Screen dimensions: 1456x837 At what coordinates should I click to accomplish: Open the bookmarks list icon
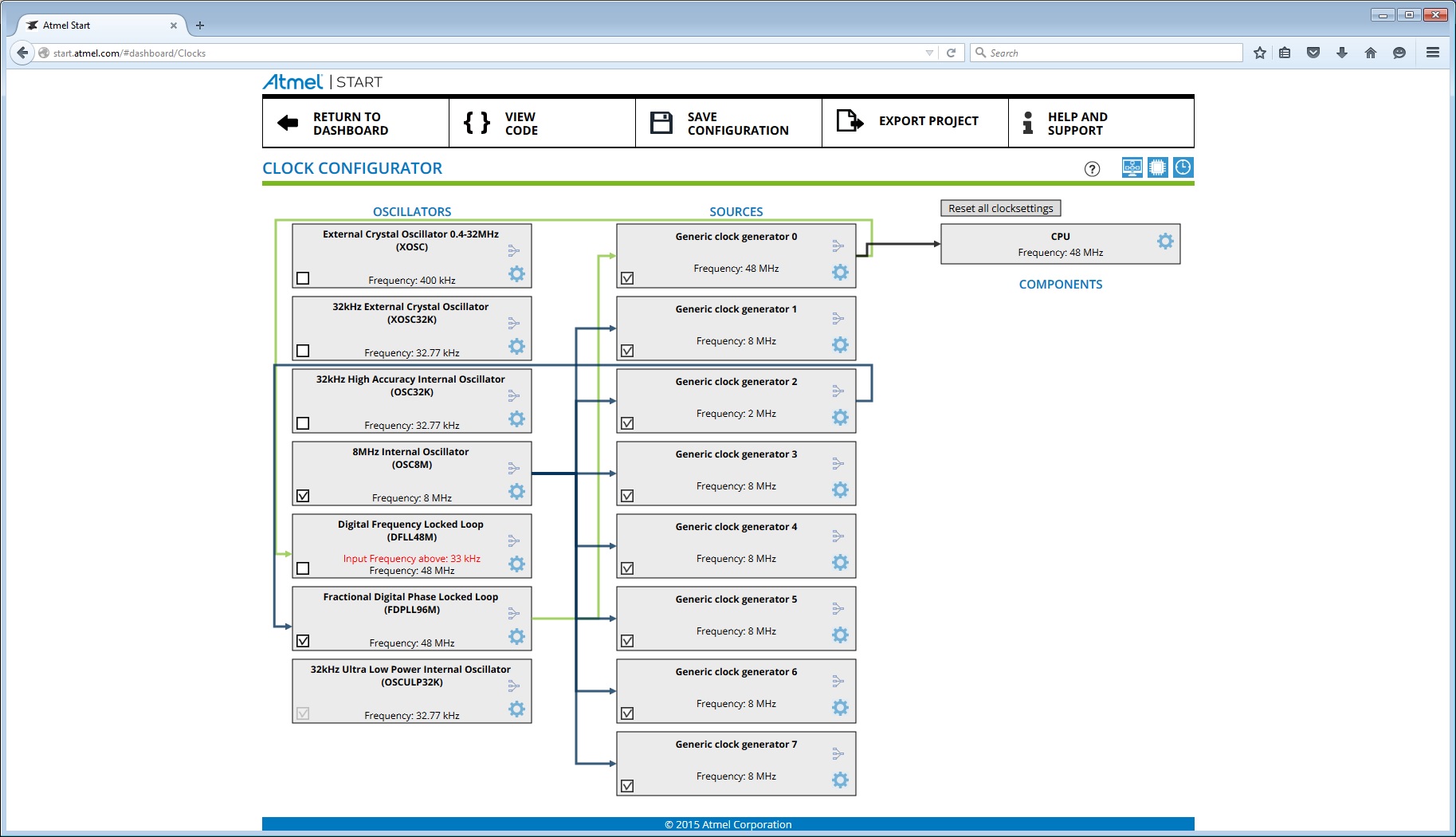pos(1285,53)
